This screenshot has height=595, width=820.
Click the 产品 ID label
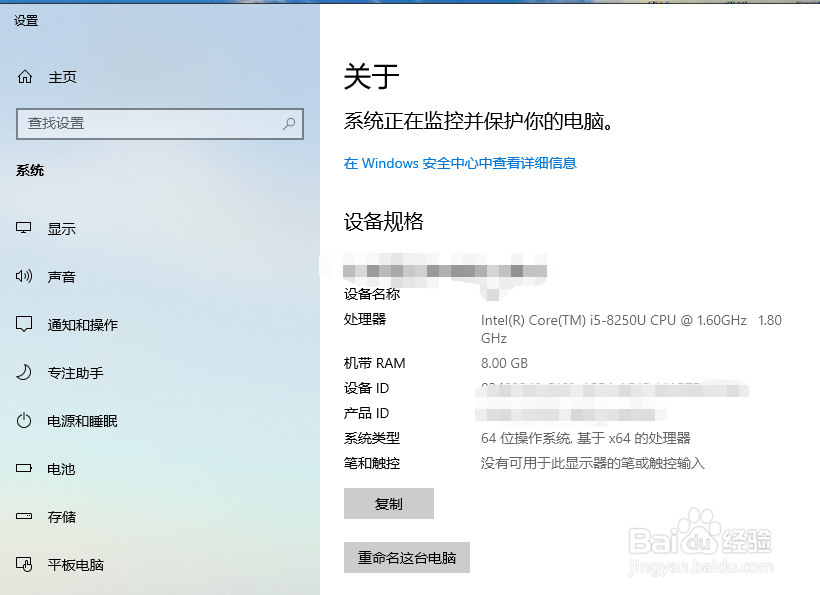(366, 413)
